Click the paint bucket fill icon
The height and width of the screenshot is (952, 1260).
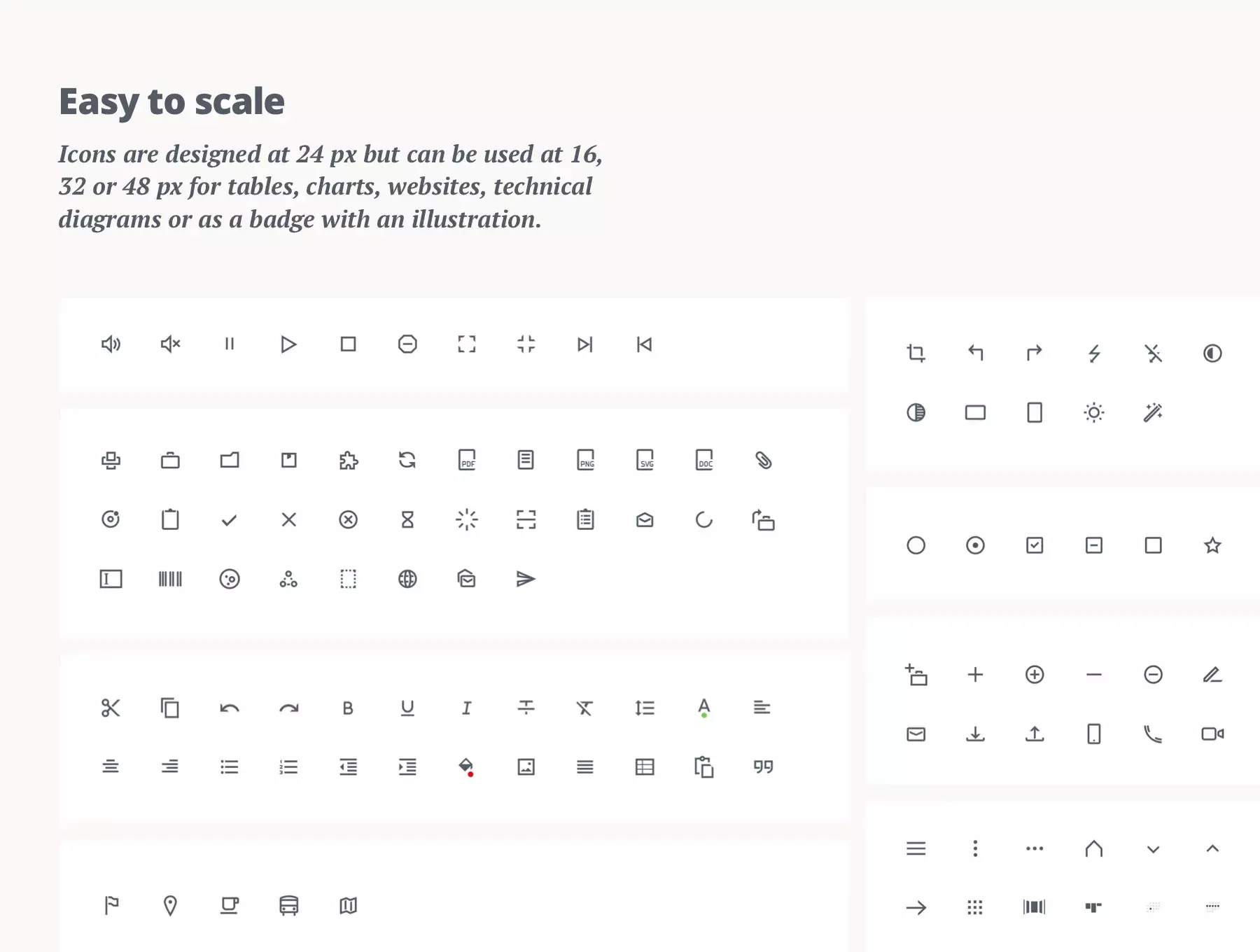[x=466, y=767]
